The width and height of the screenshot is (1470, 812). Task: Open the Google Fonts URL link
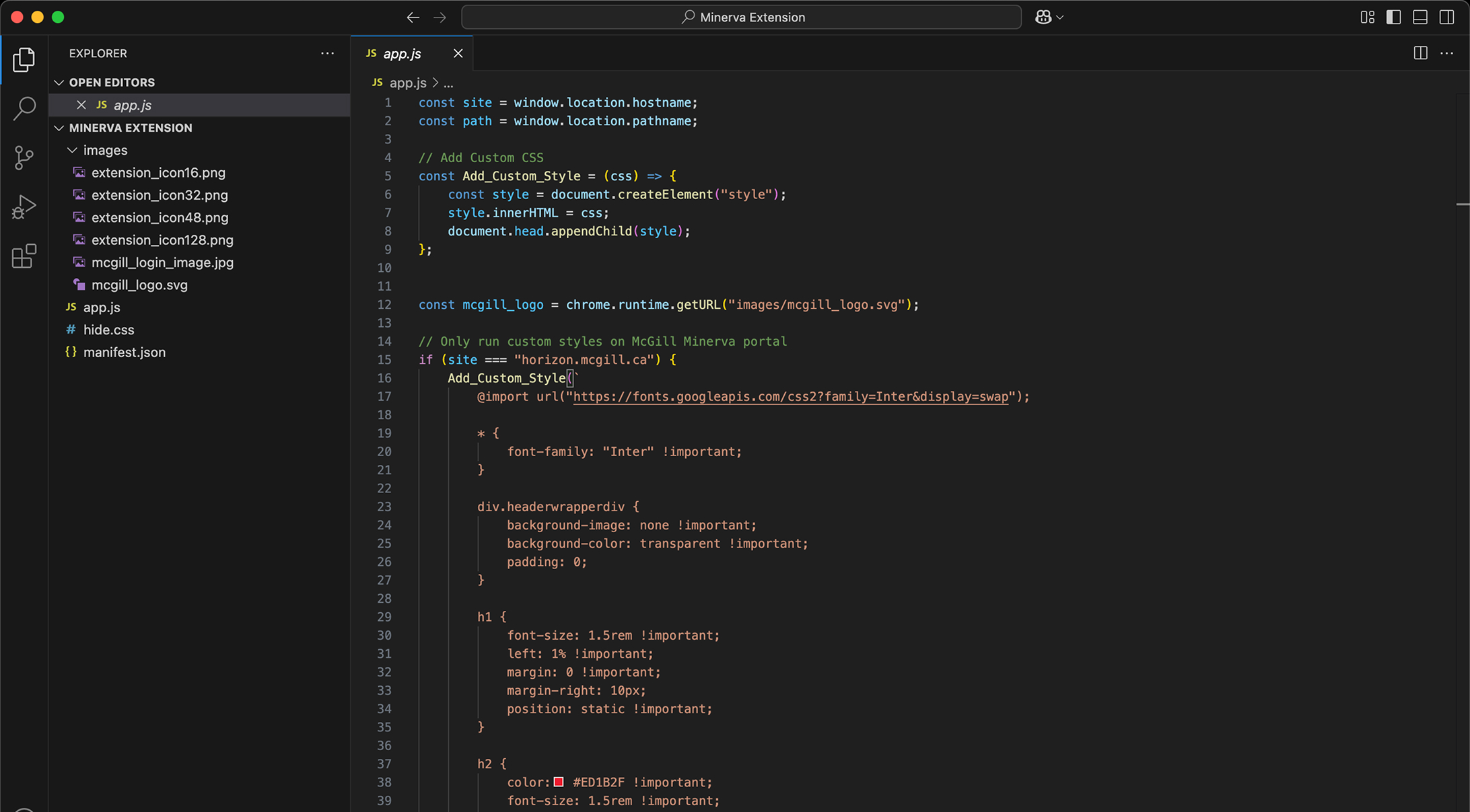[x=790, y=397]
